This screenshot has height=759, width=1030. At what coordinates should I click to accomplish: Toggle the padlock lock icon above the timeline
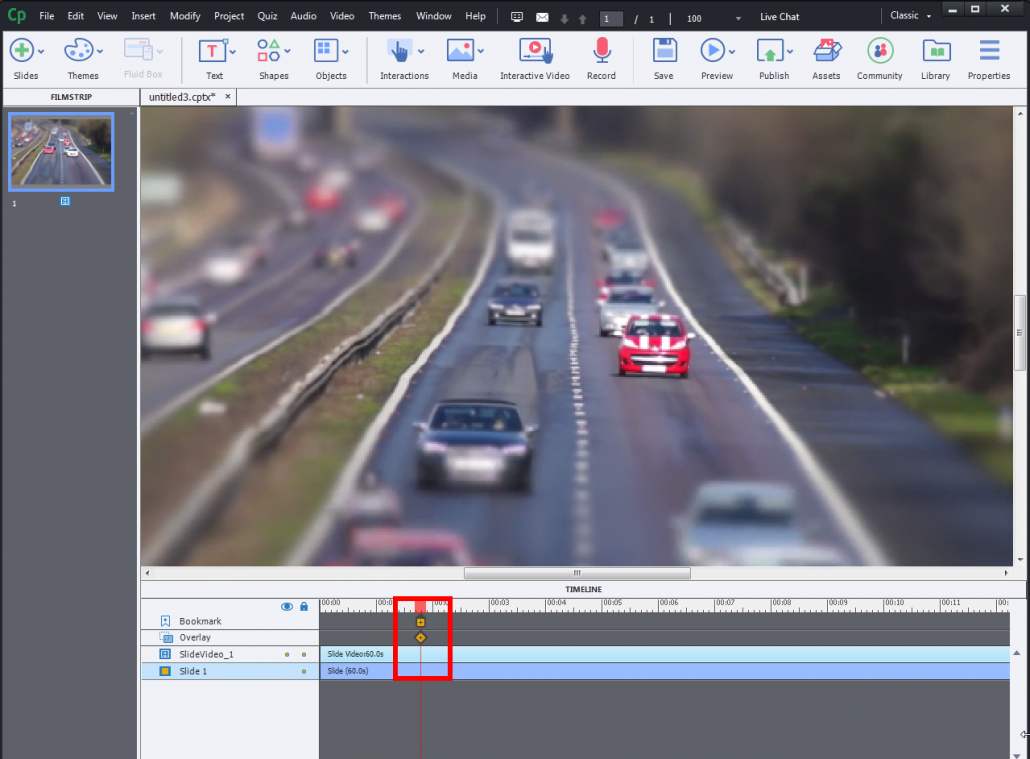pyautogui.click(x=303, y=606)
